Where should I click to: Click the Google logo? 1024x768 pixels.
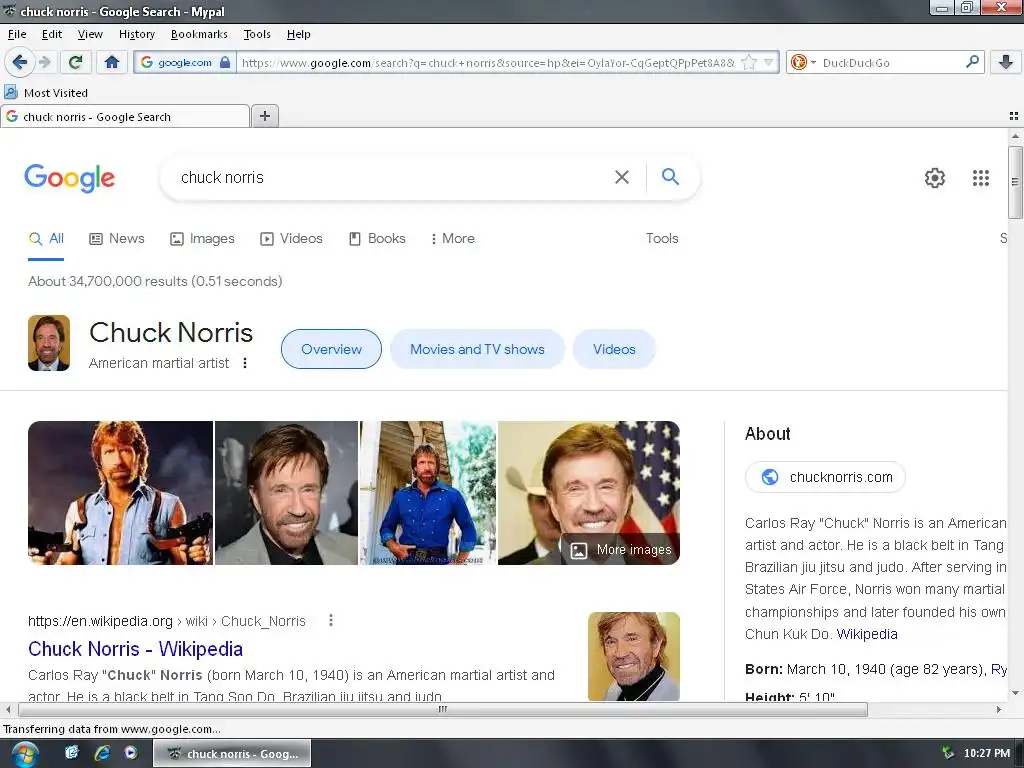click(70, 178)
